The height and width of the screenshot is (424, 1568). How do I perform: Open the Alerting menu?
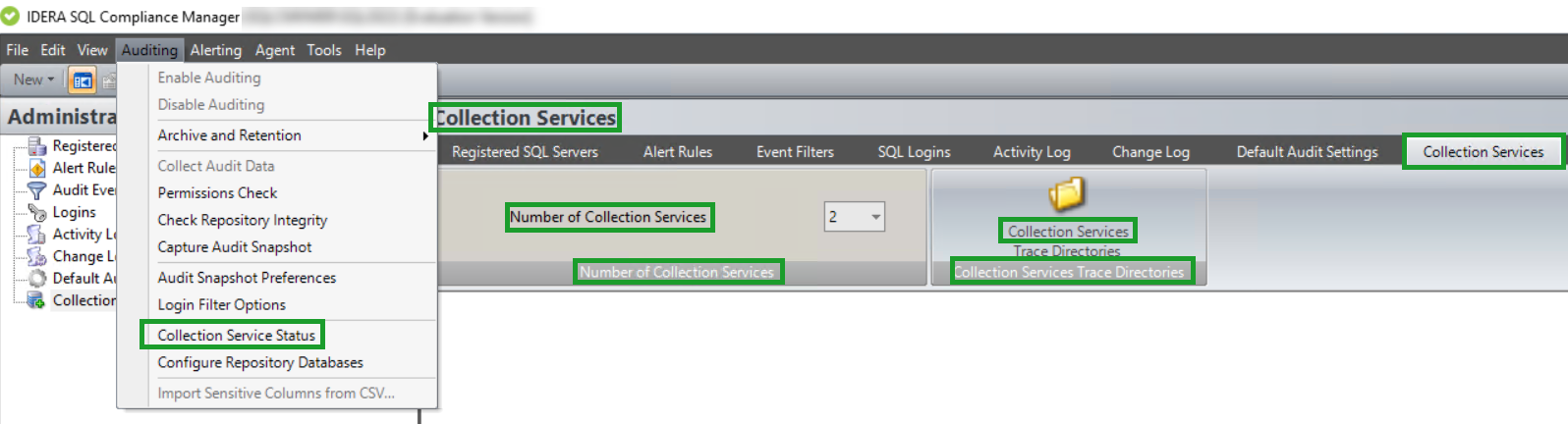(x=216, y=50)
